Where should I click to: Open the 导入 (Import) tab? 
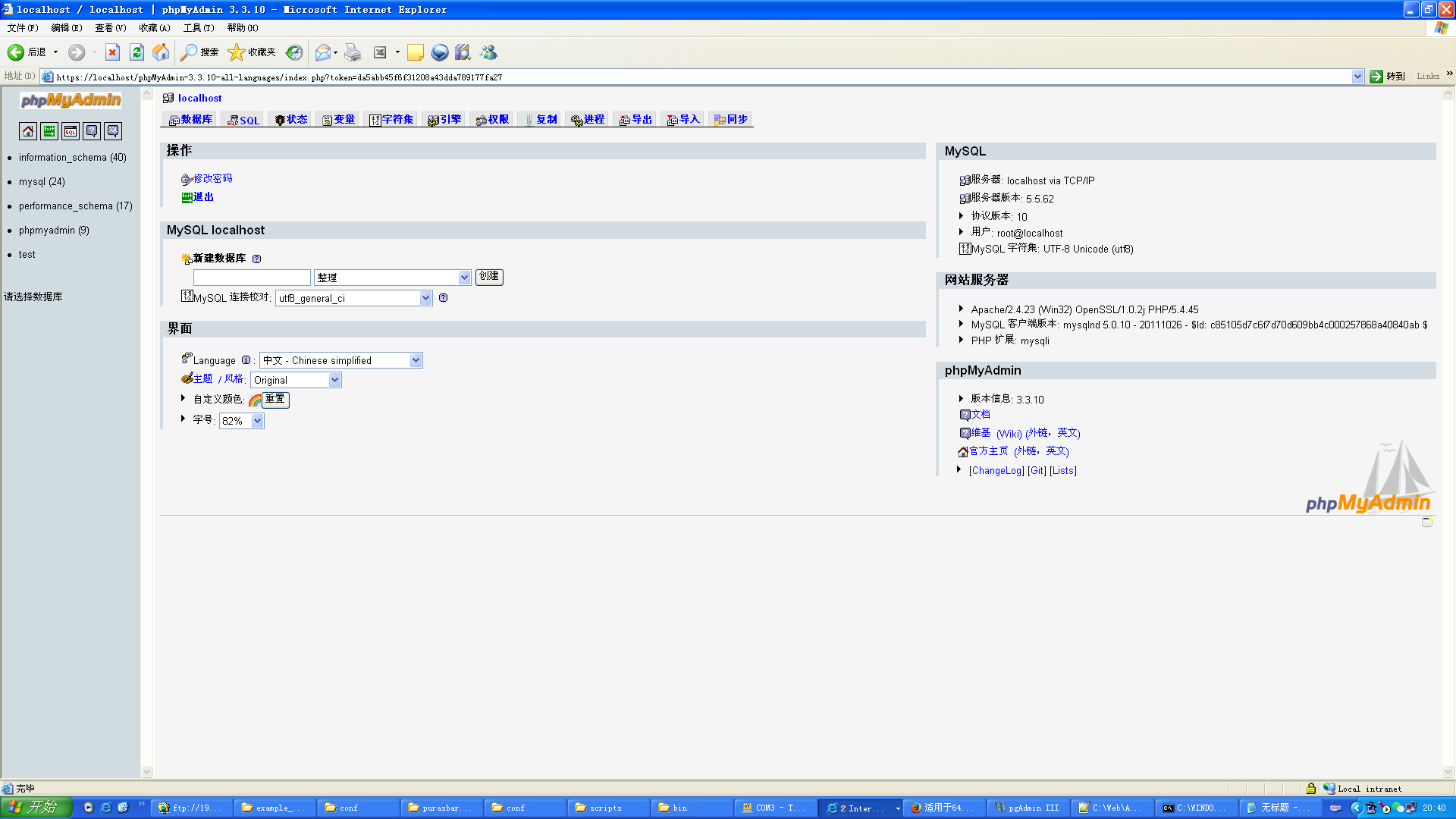683,120
